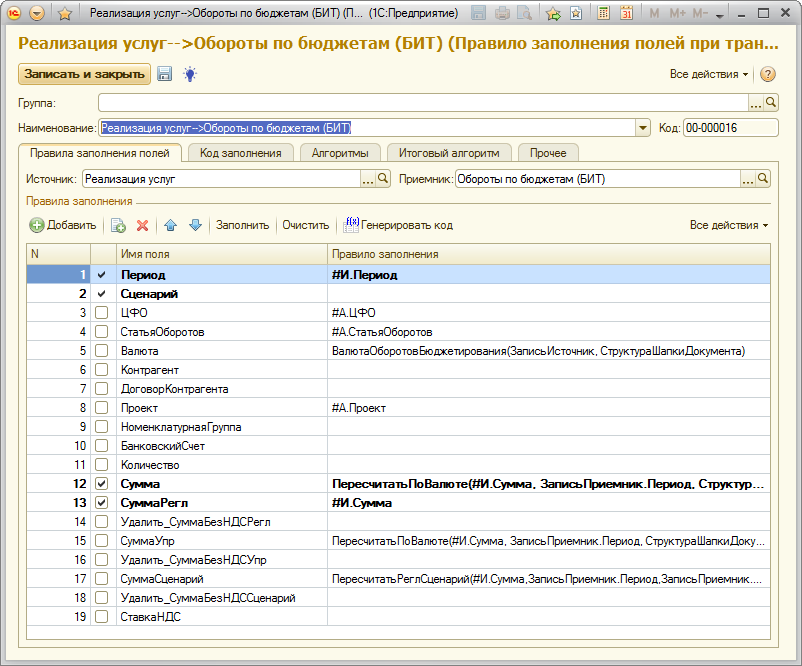Enable the checkbox for ЦФО row

[x=101, y=313]
